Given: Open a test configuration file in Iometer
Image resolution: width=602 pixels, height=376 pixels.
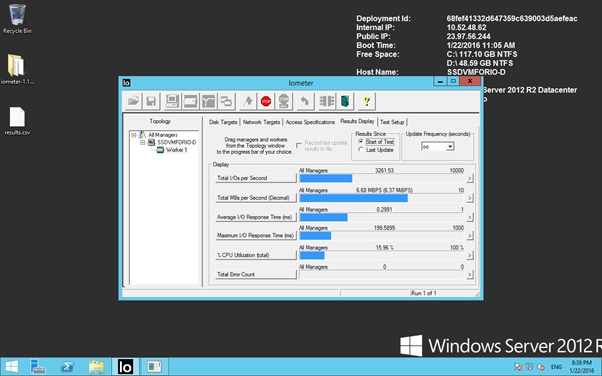Looking at the screenshot, I should pos(133,101).
